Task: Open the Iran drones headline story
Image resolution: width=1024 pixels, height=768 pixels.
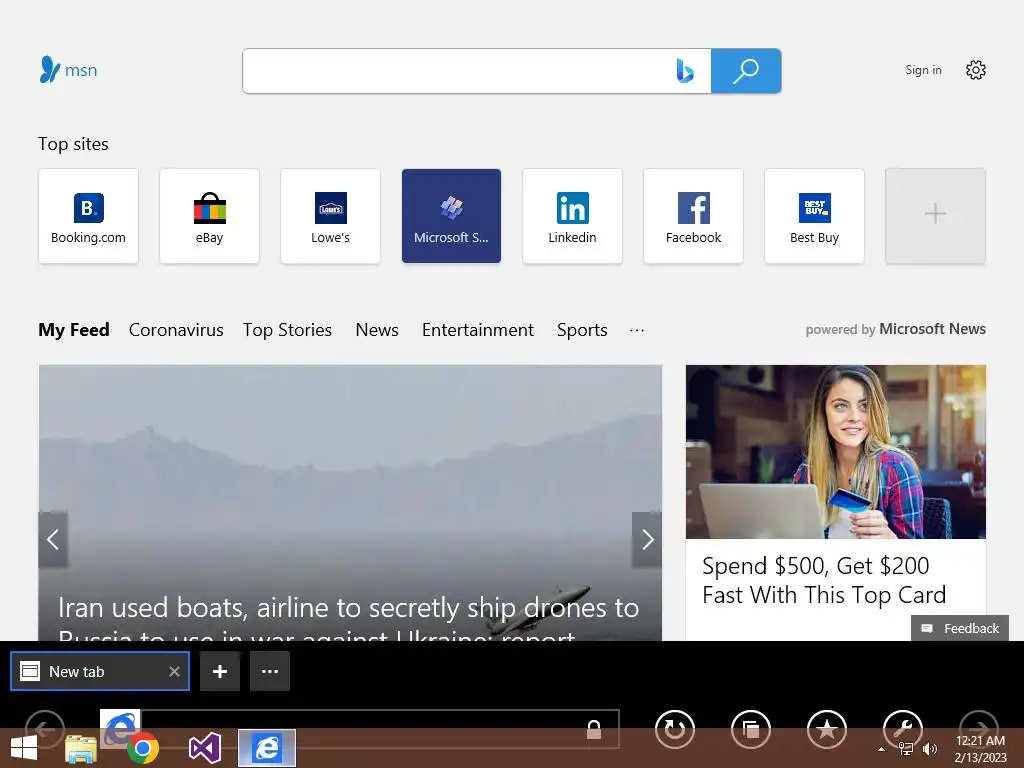Action: coord(349,617)
